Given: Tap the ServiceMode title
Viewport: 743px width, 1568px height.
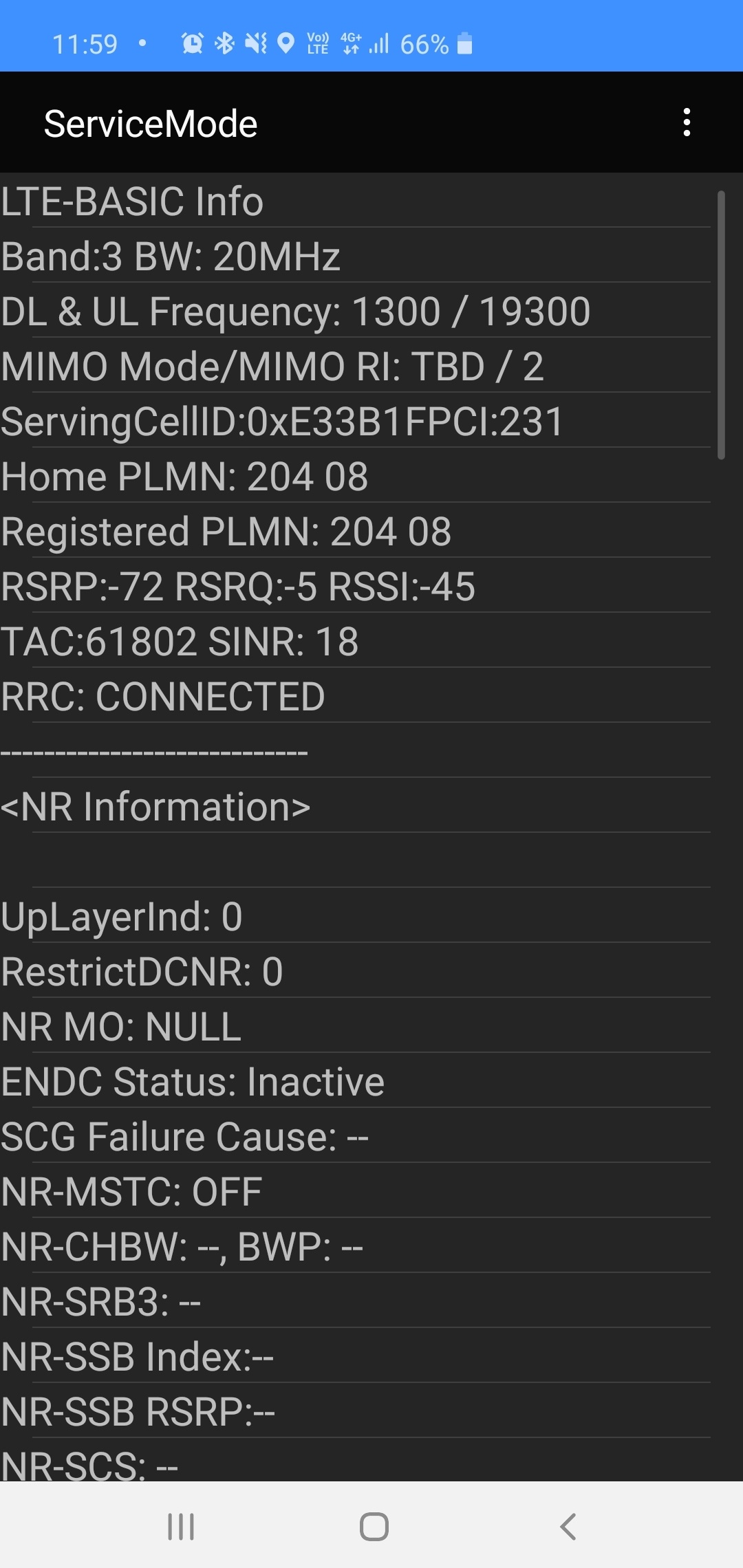Looking at the screenshot, I should tap(151, 124).
